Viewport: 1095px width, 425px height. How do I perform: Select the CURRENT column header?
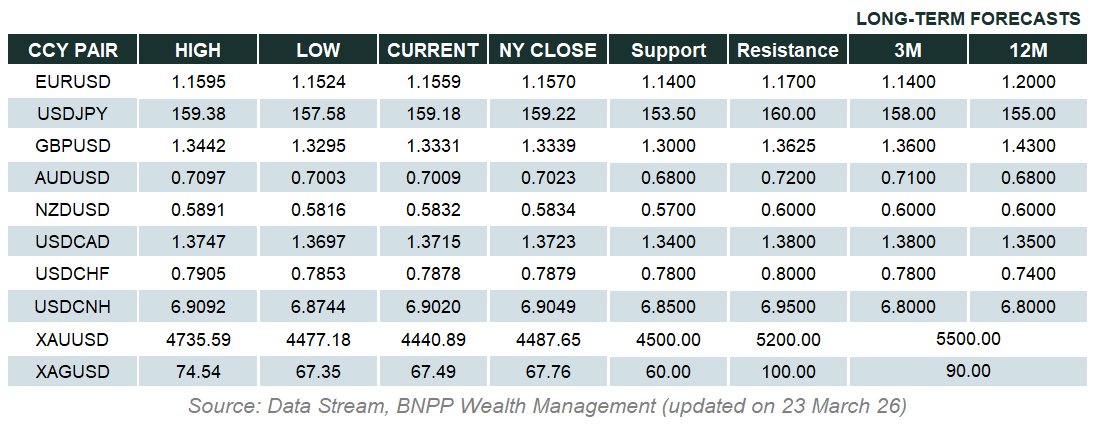433,50
